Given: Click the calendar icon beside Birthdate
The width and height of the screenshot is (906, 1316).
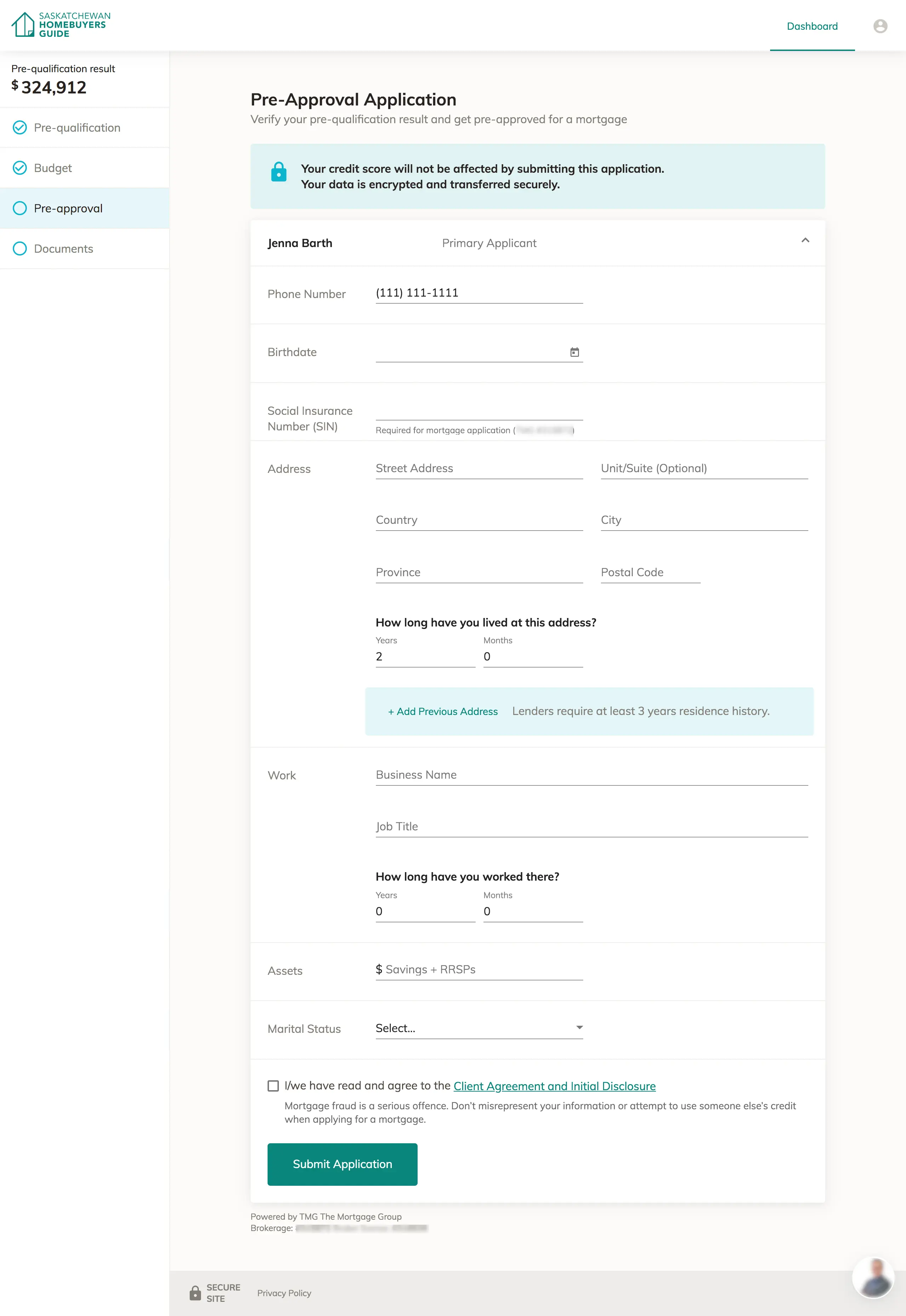Looking at the screenshot, I should tap(575, 352).
